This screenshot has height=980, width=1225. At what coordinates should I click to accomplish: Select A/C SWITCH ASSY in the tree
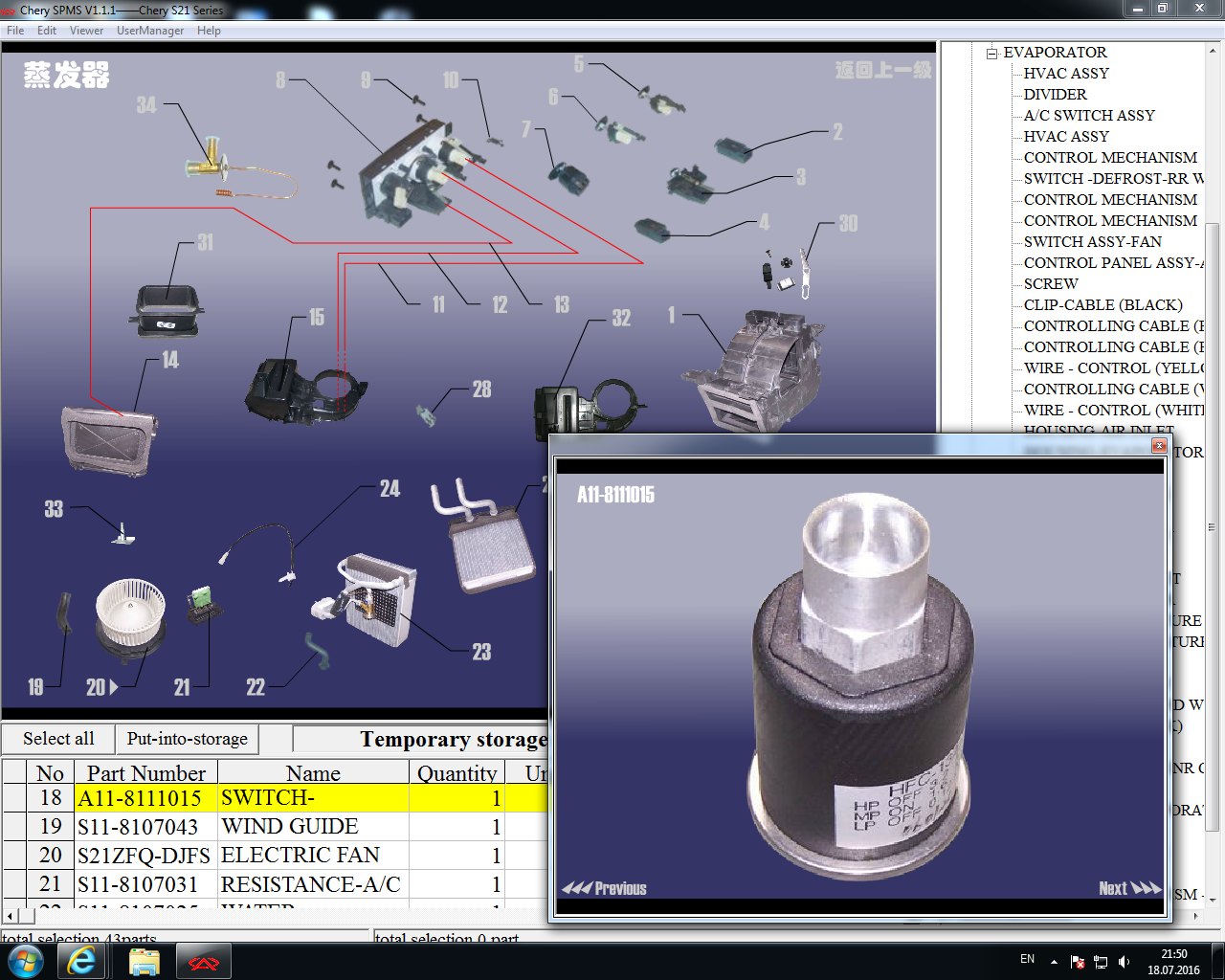coord(1089,116)
